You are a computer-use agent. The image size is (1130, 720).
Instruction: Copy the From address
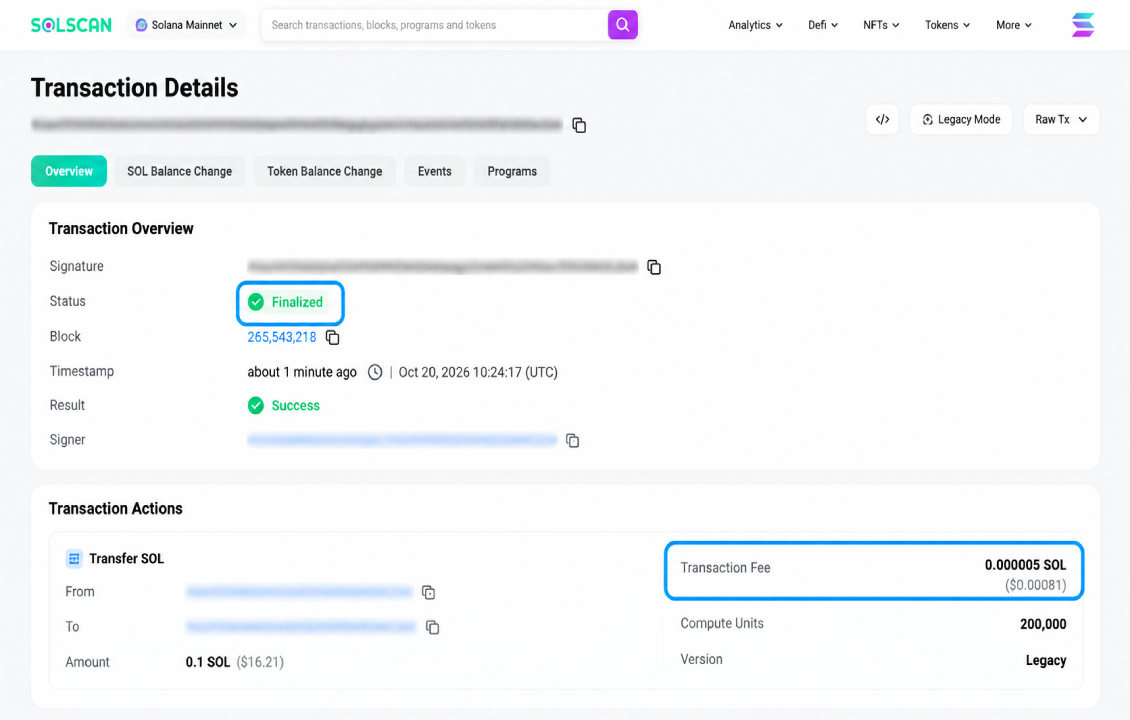(428, 592)
